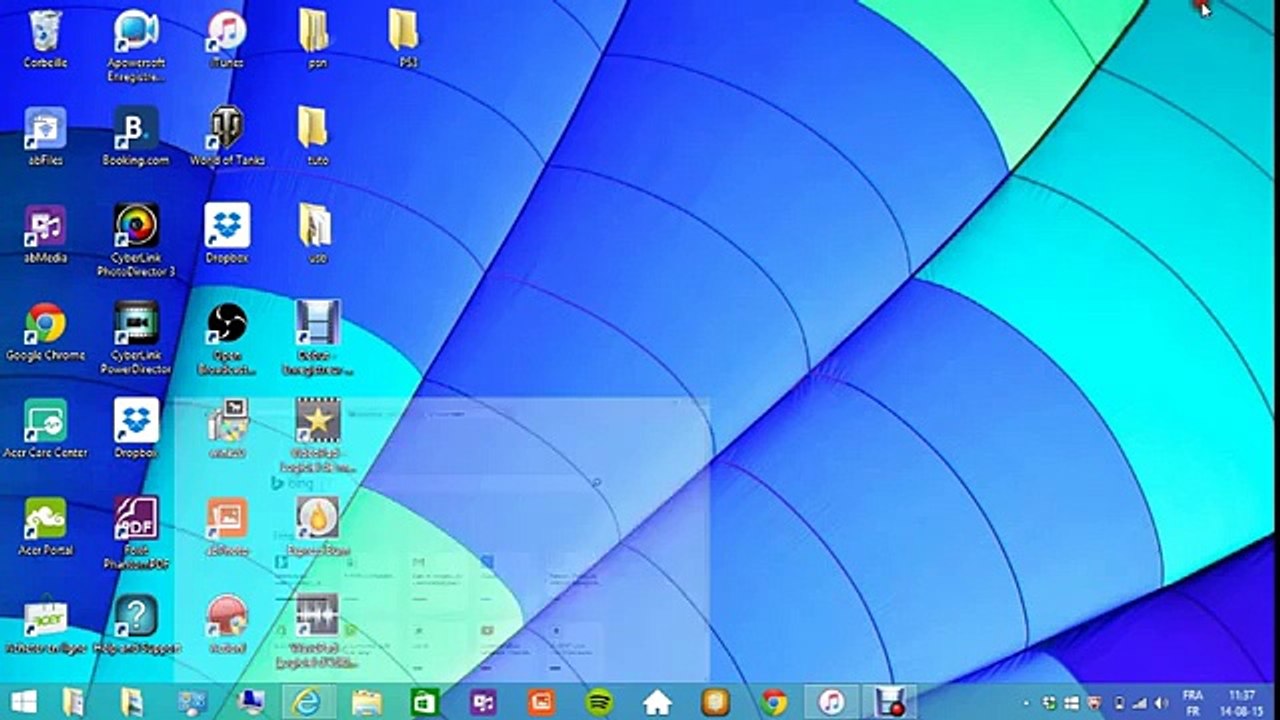
Task: Open File Explorer from the taskbar
Action: point(367,702)
